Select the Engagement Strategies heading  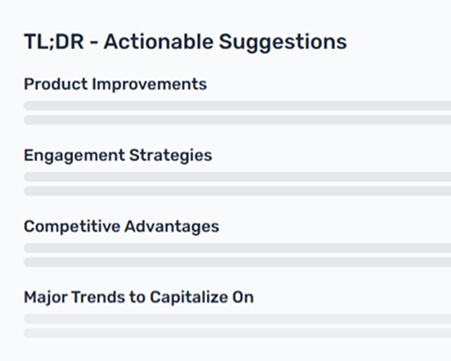[x=118, y=156]
